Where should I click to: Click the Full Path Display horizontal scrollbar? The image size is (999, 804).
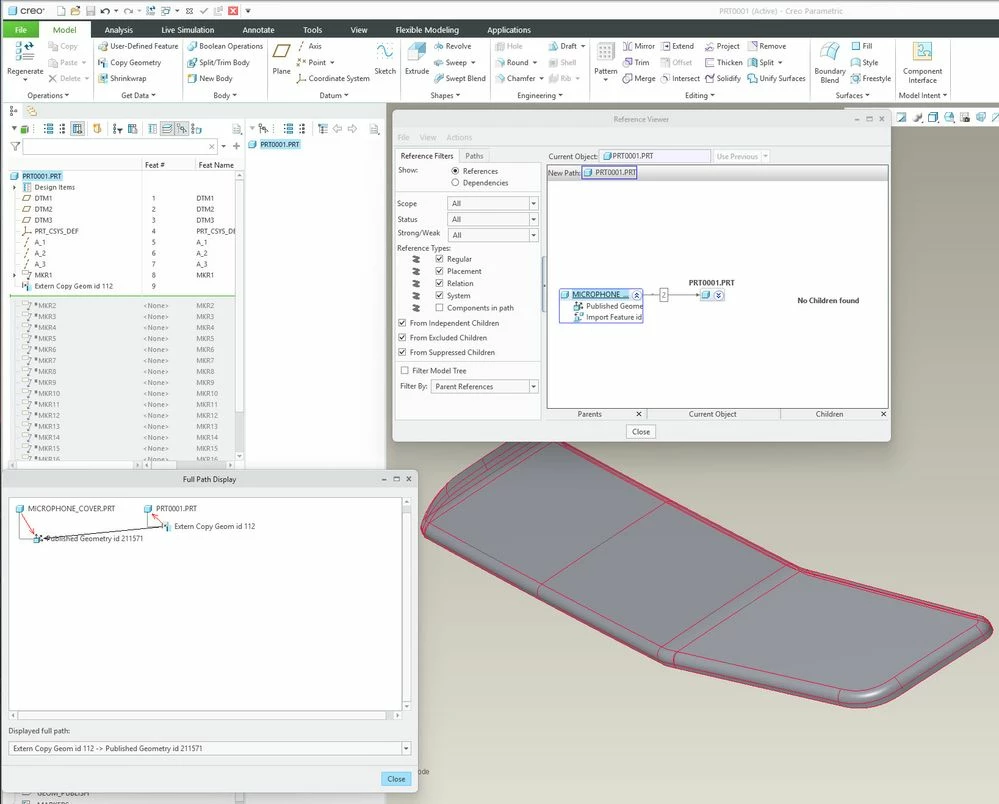click(205, 715)
